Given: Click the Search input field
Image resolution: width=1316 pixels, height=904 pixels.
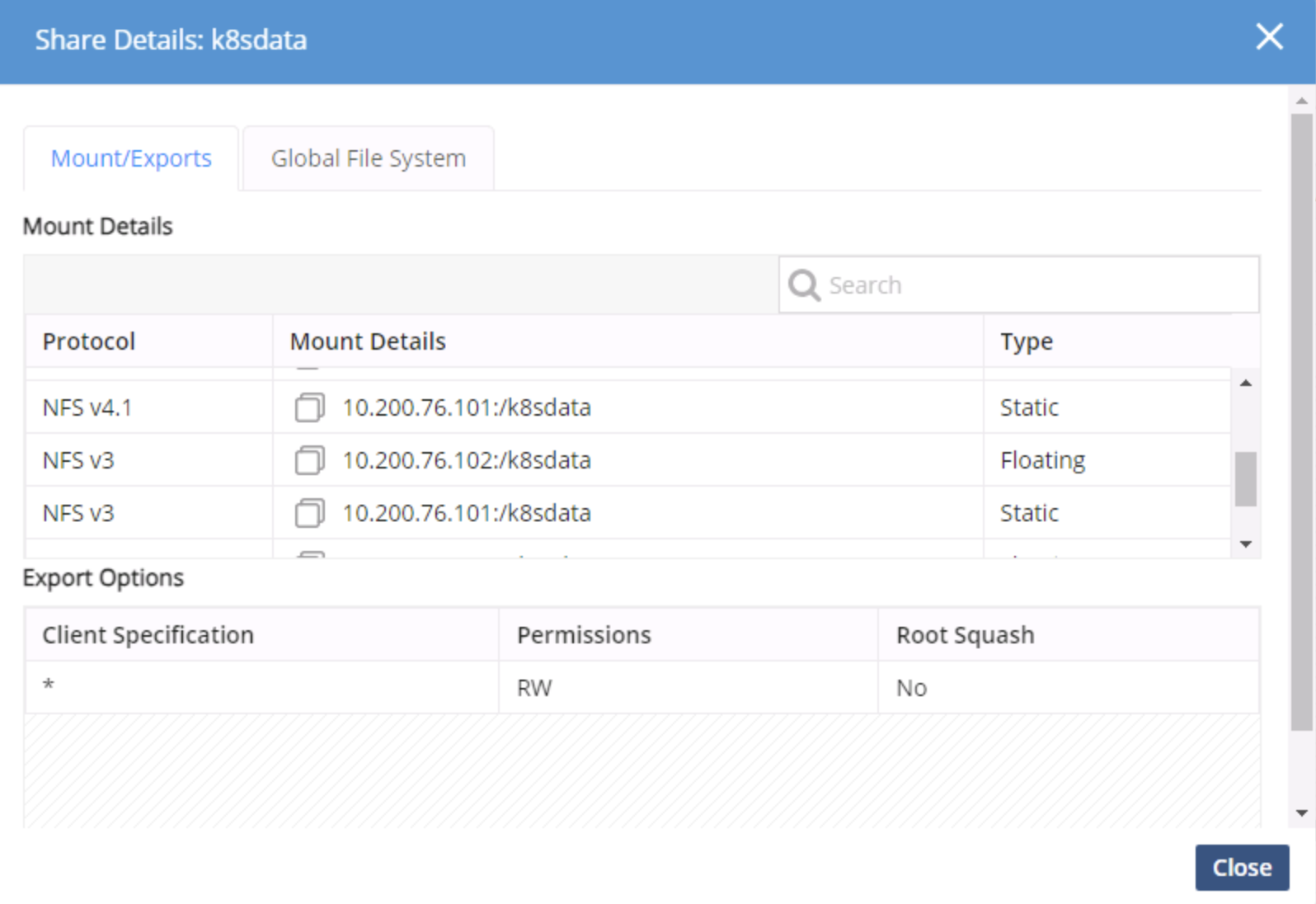Looking at the screenshot, I should coord(1019,285).
